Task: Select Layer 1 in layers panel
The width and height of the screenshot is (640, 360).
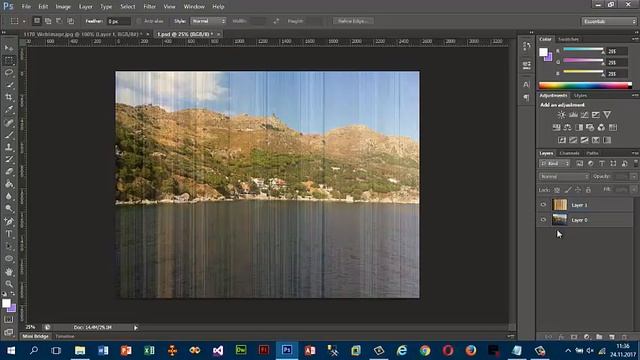Action: click(585, 205)
